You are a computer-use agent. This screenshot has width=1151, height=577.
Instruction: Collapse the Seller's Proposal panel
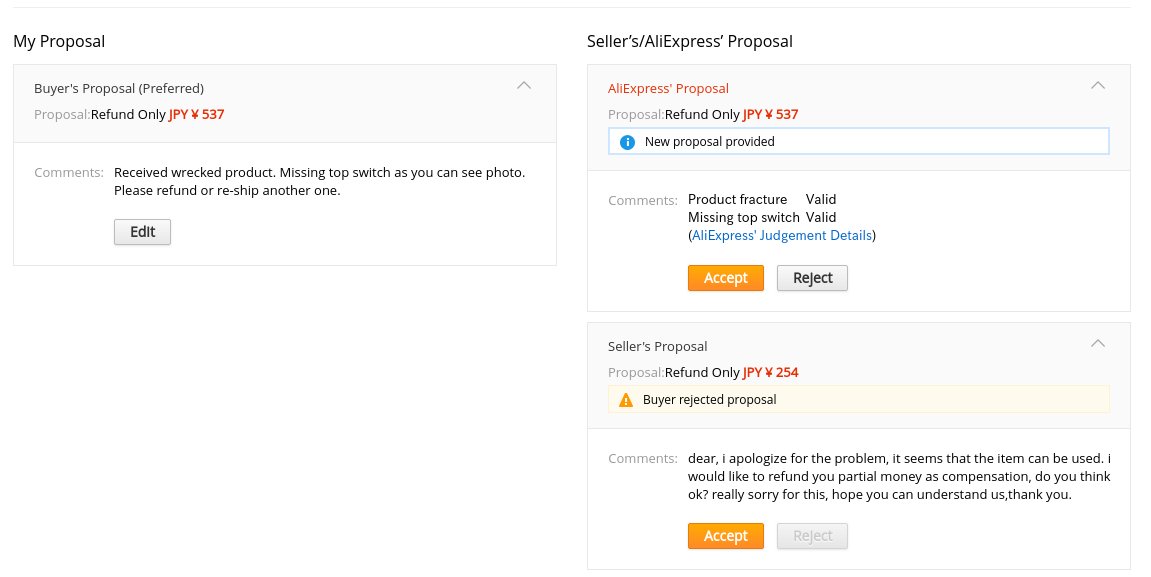point(1097,344)
